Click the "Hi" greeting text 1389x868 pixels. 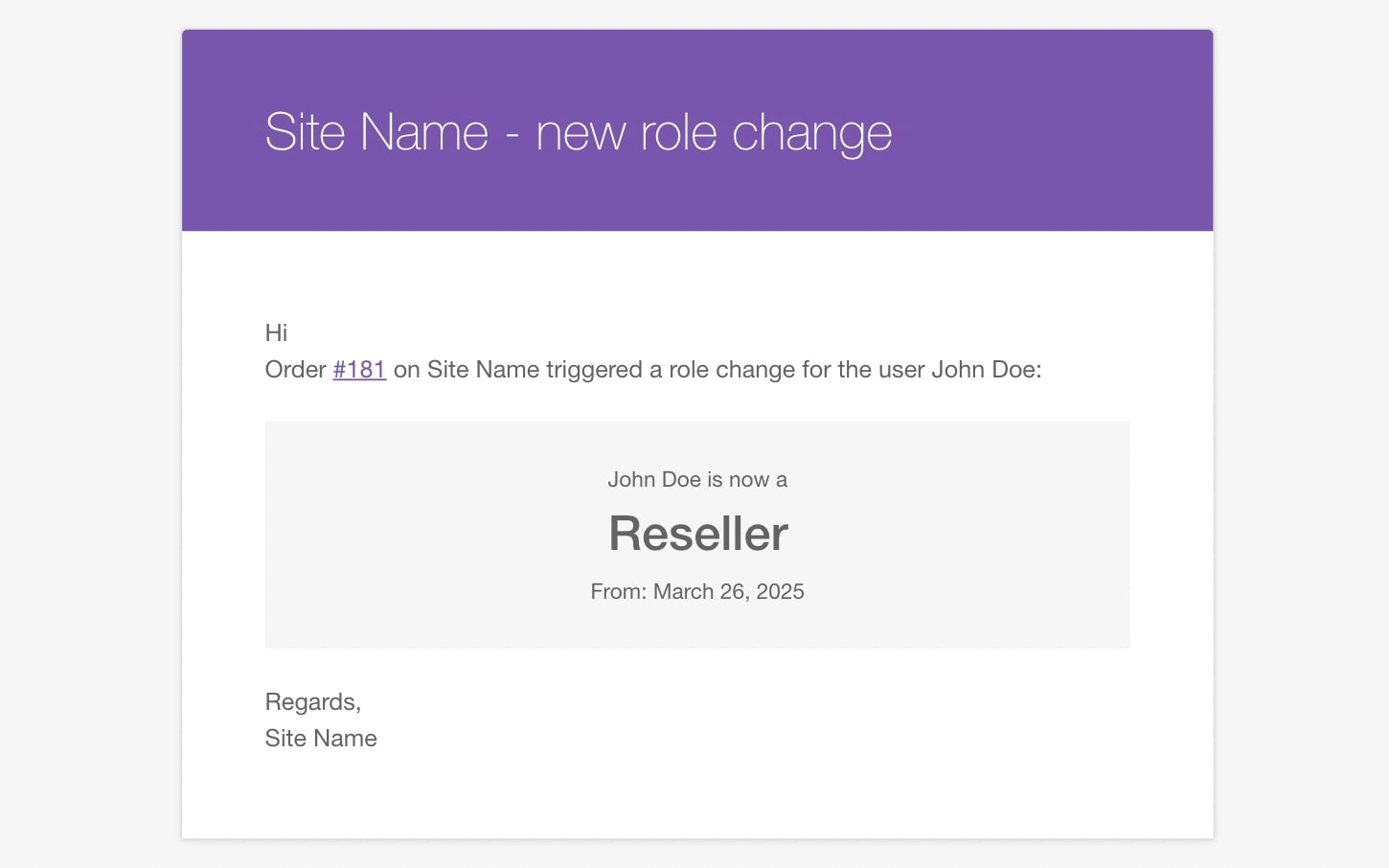[276, 332]
